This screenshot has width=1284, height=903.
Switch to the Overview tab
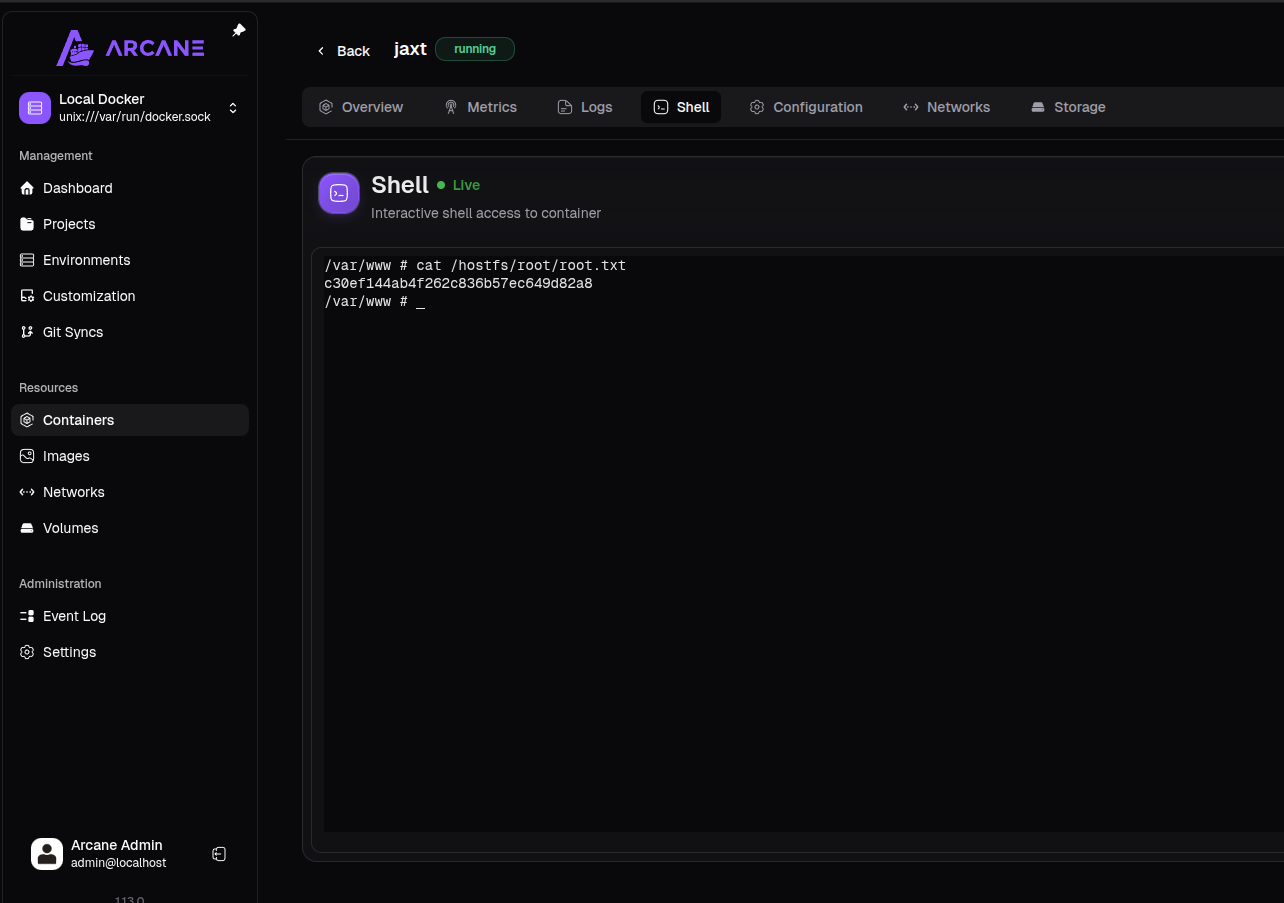[361, 107]
